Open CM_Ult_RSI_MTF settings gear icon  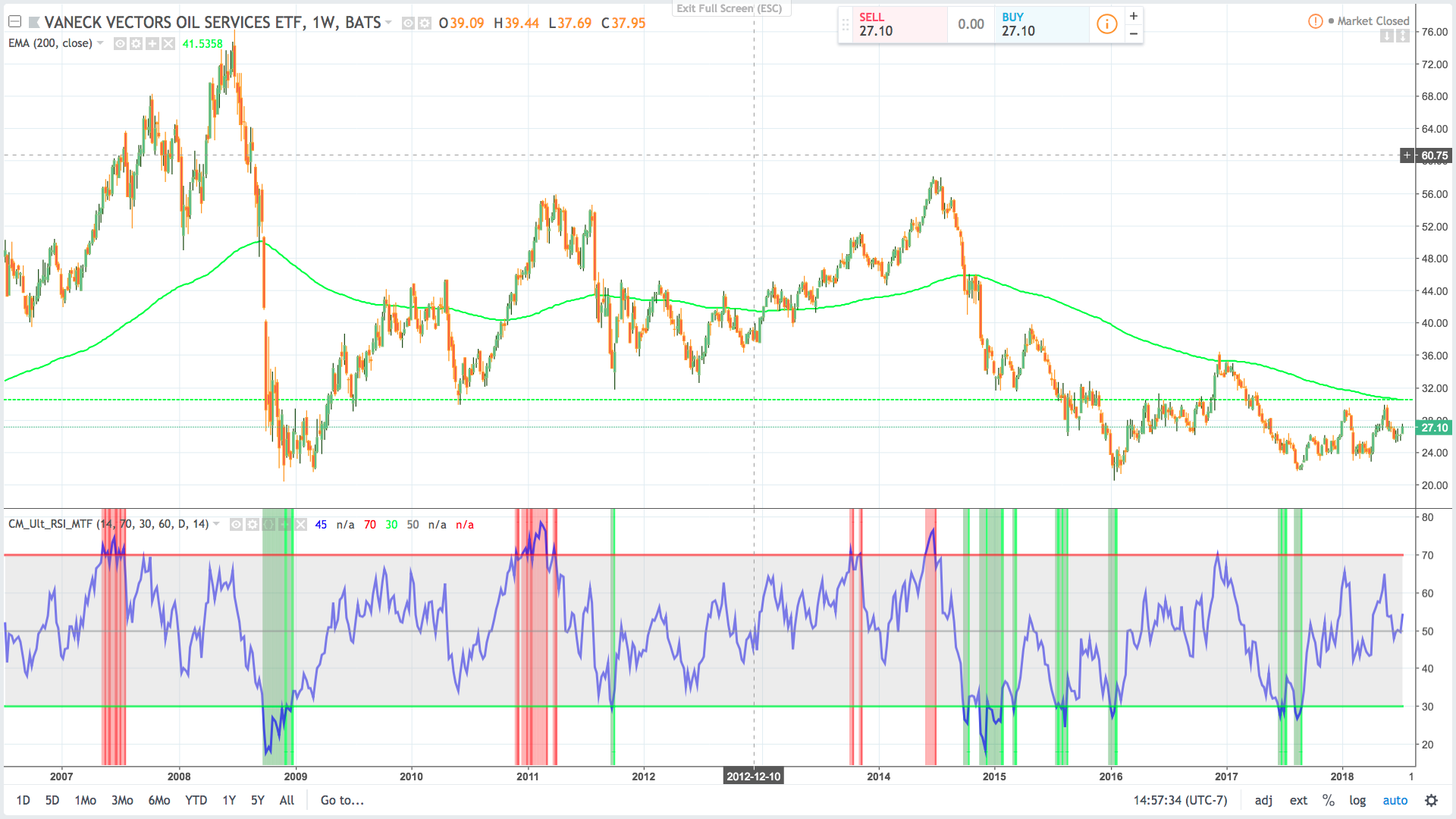tap(253, 525)
